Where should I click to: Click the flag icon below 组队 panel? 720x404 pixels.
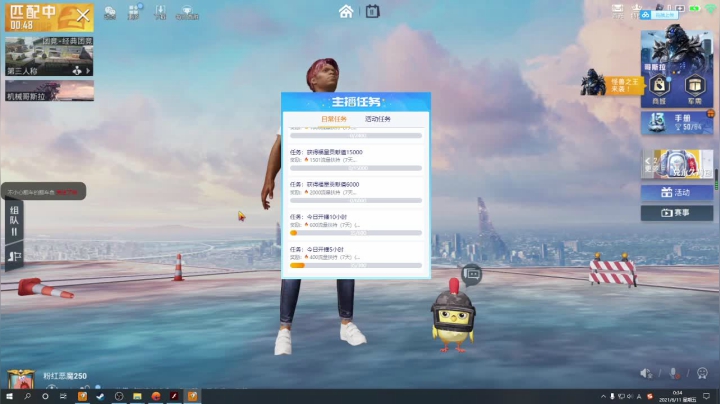14,256
